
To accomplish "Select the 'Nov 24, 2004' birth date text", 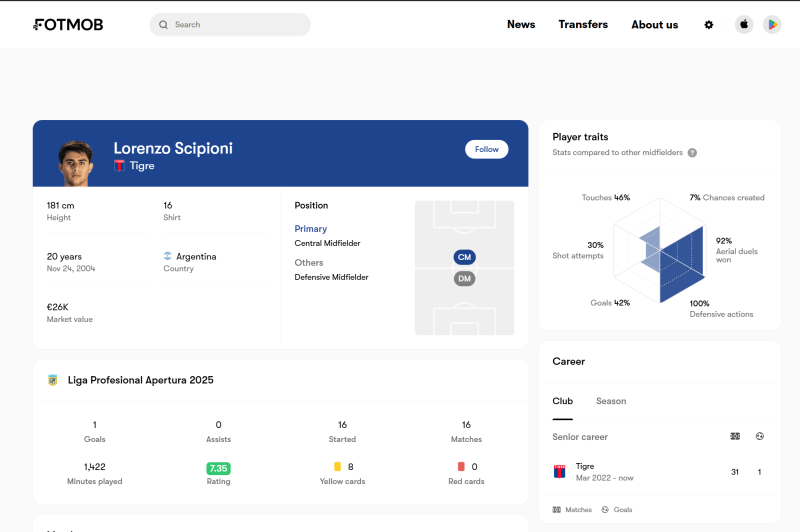I will pyautogui.click(x=71, y=268).
